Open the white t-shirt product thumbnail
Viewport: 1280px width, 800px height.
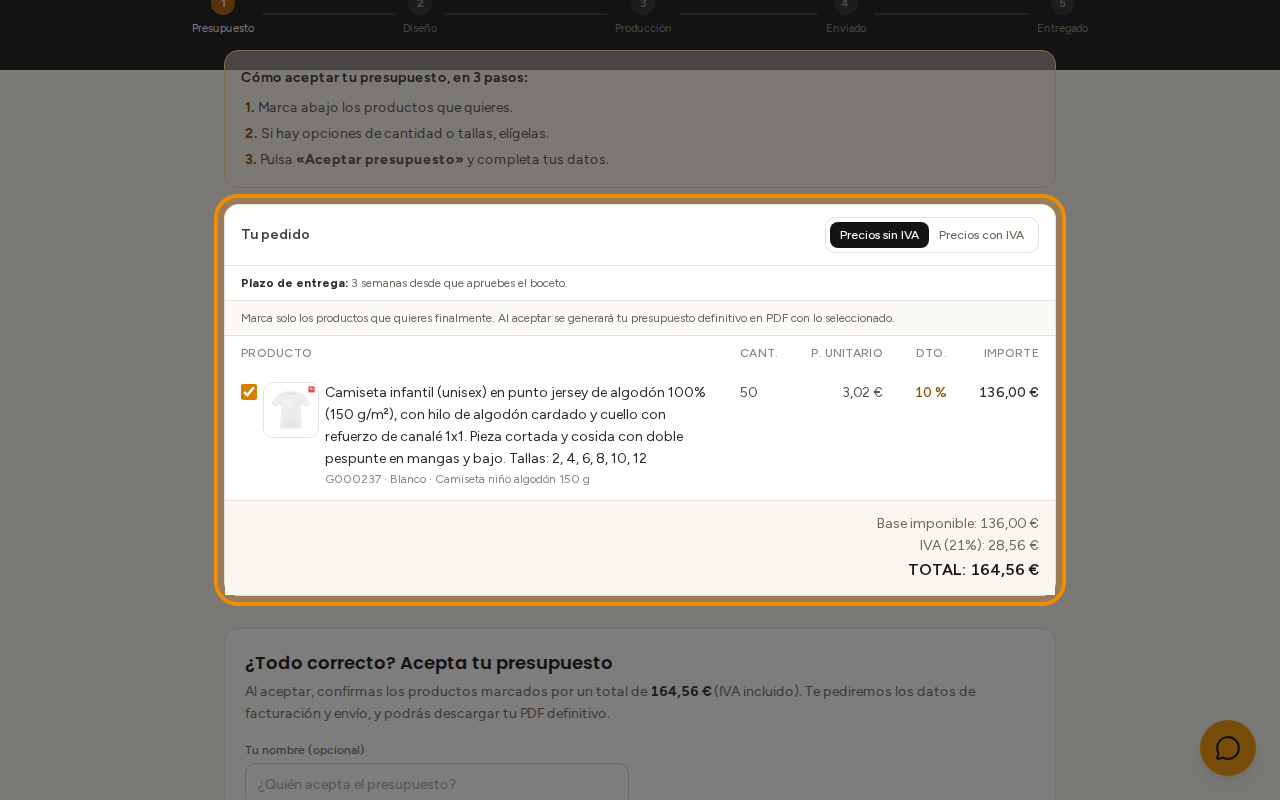click(291, 410)
